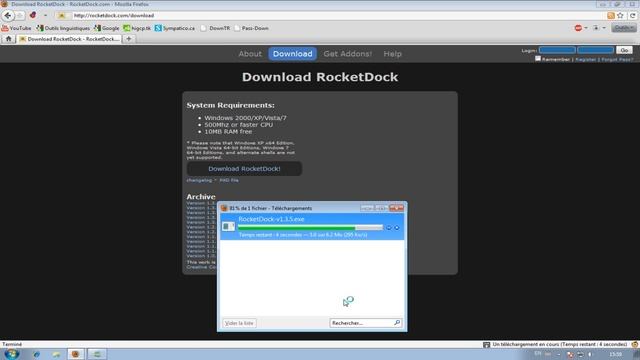Click the Un téléchargement en cours status
Viewport: 640px width, 360px height.
[560, 344]
